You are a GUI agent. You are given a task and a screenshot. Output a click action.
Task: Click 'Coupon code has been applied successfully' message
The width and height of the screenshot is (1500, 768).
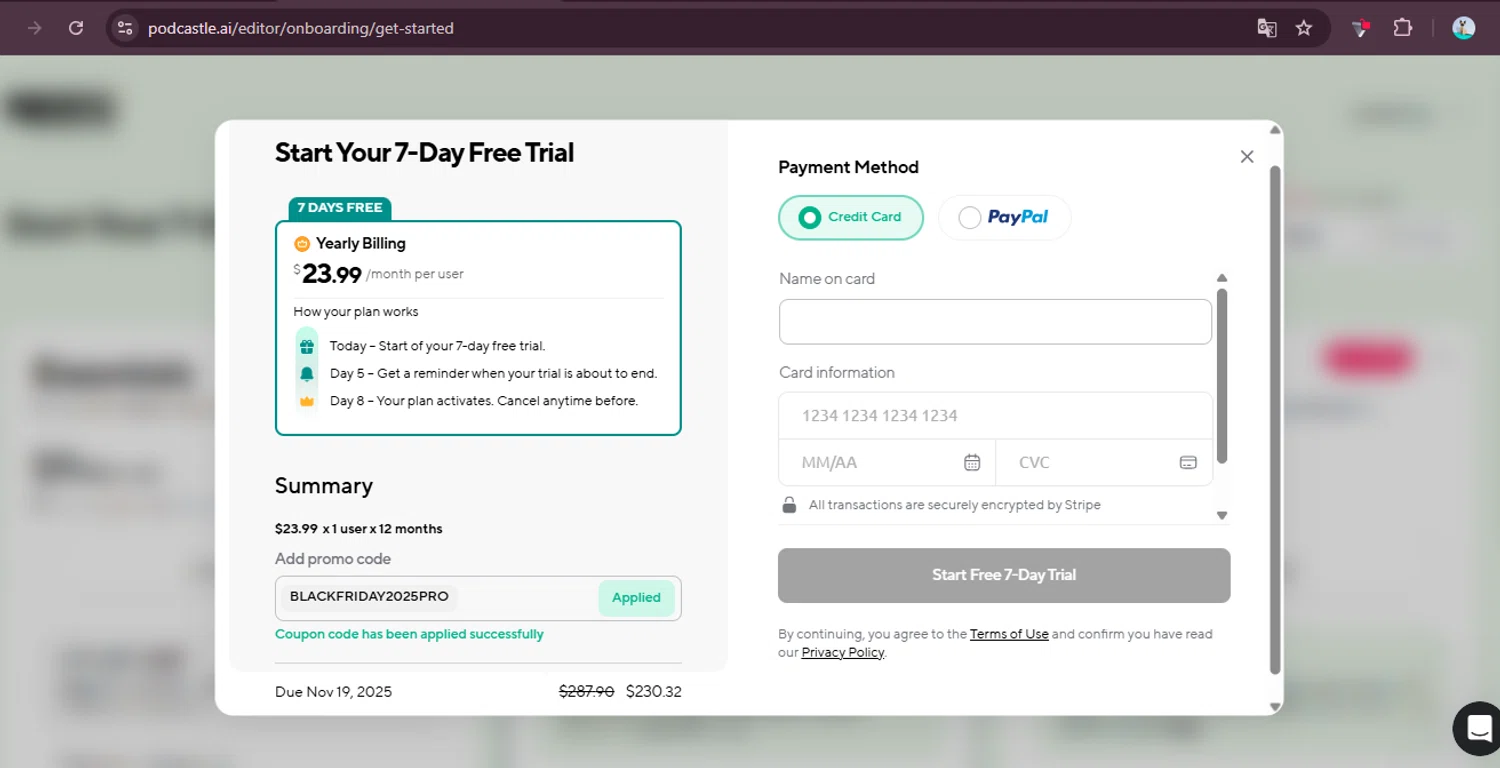coord(410,634)
